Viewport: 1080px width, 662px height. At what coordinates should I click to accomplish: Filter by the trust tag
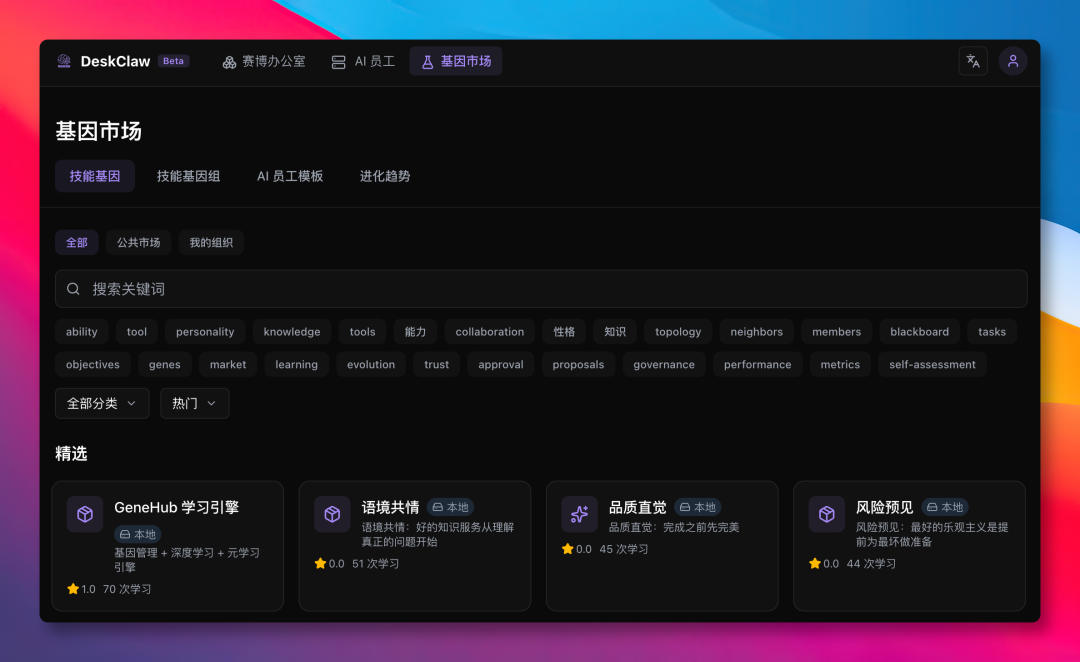[x=437, y=364]
